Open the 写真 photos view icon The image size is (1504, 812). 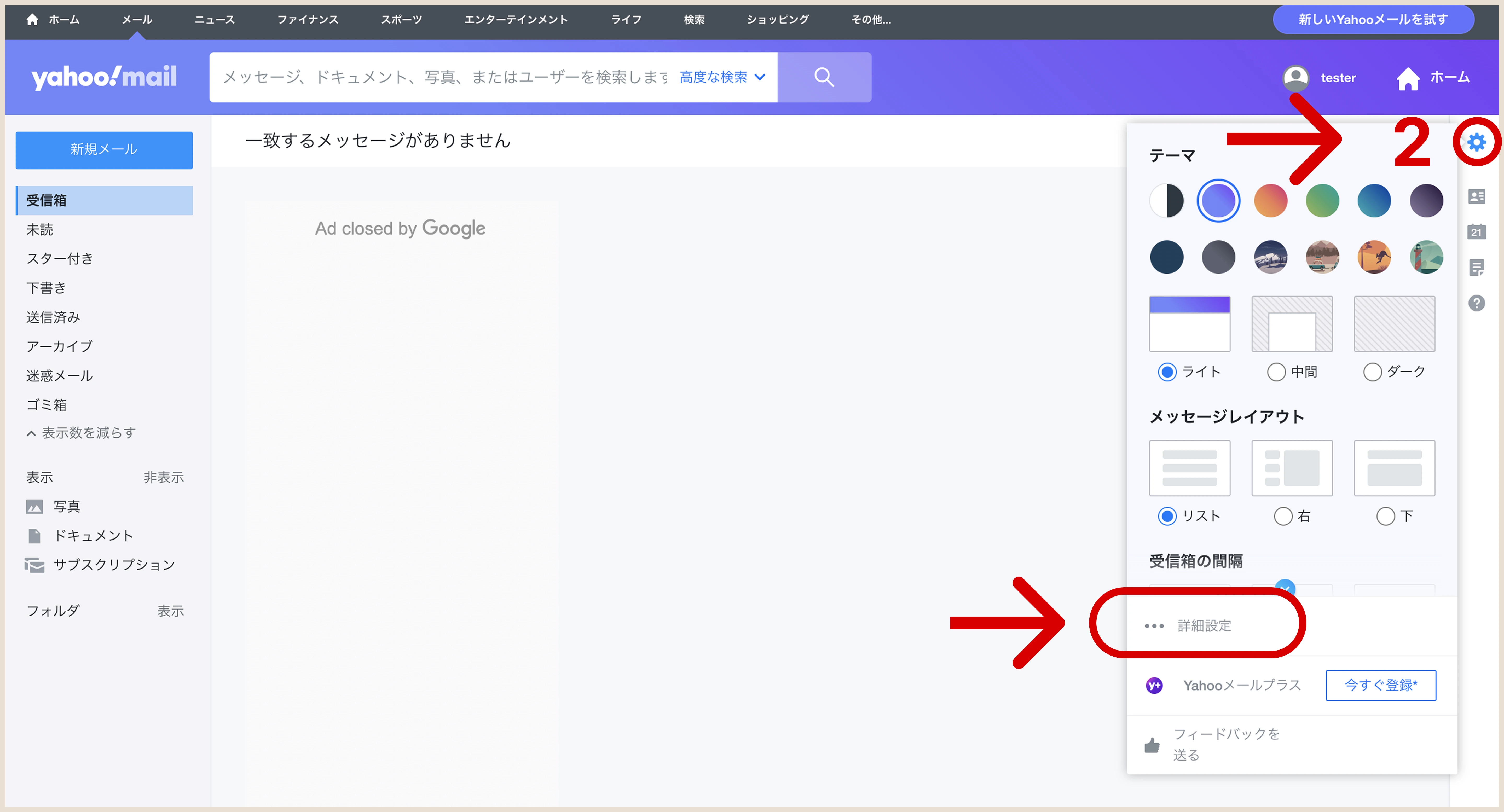tap(34, 507)
